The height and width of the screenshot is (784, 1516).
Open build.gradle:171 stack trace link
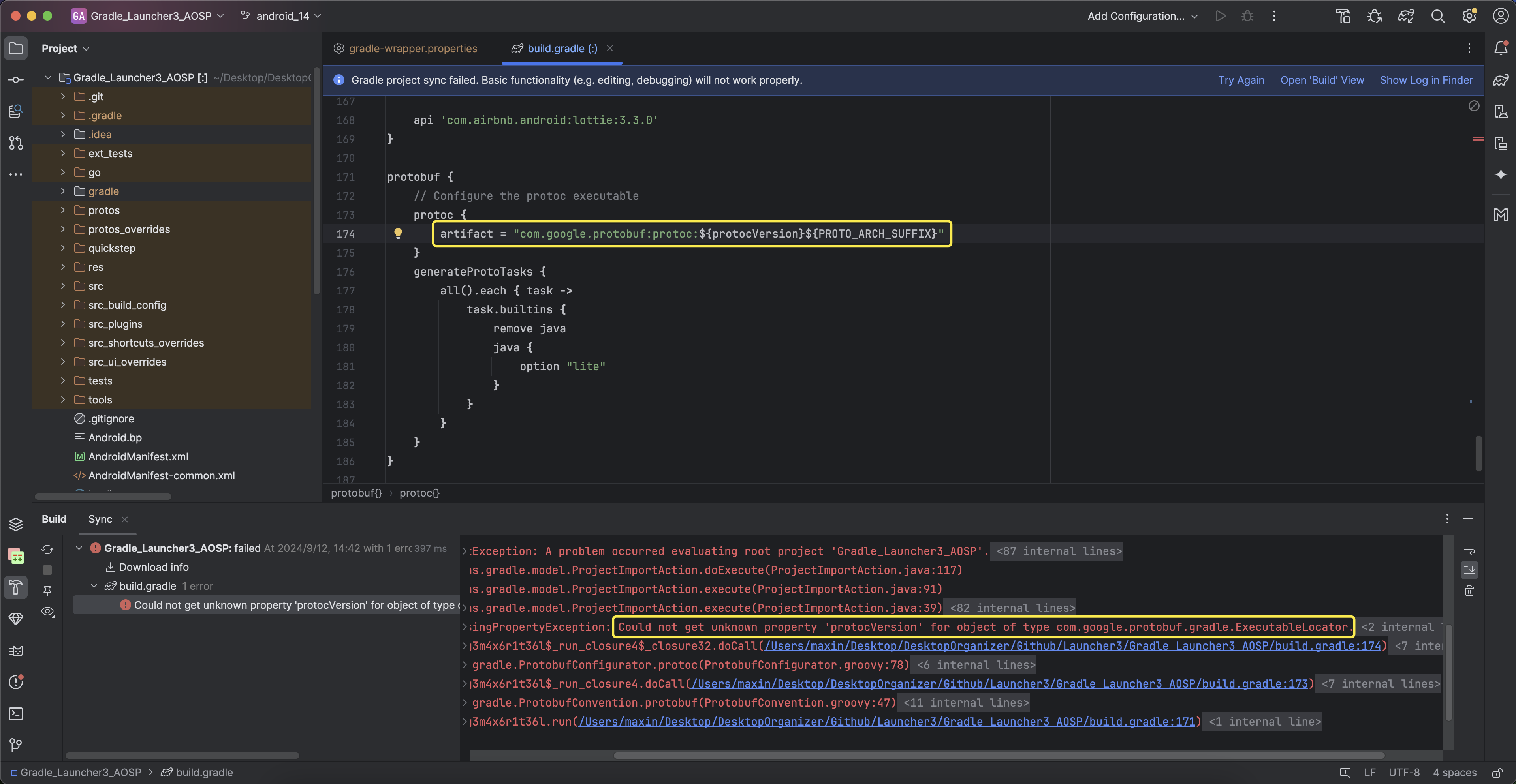pyautogui.click(x=887, y=722)
